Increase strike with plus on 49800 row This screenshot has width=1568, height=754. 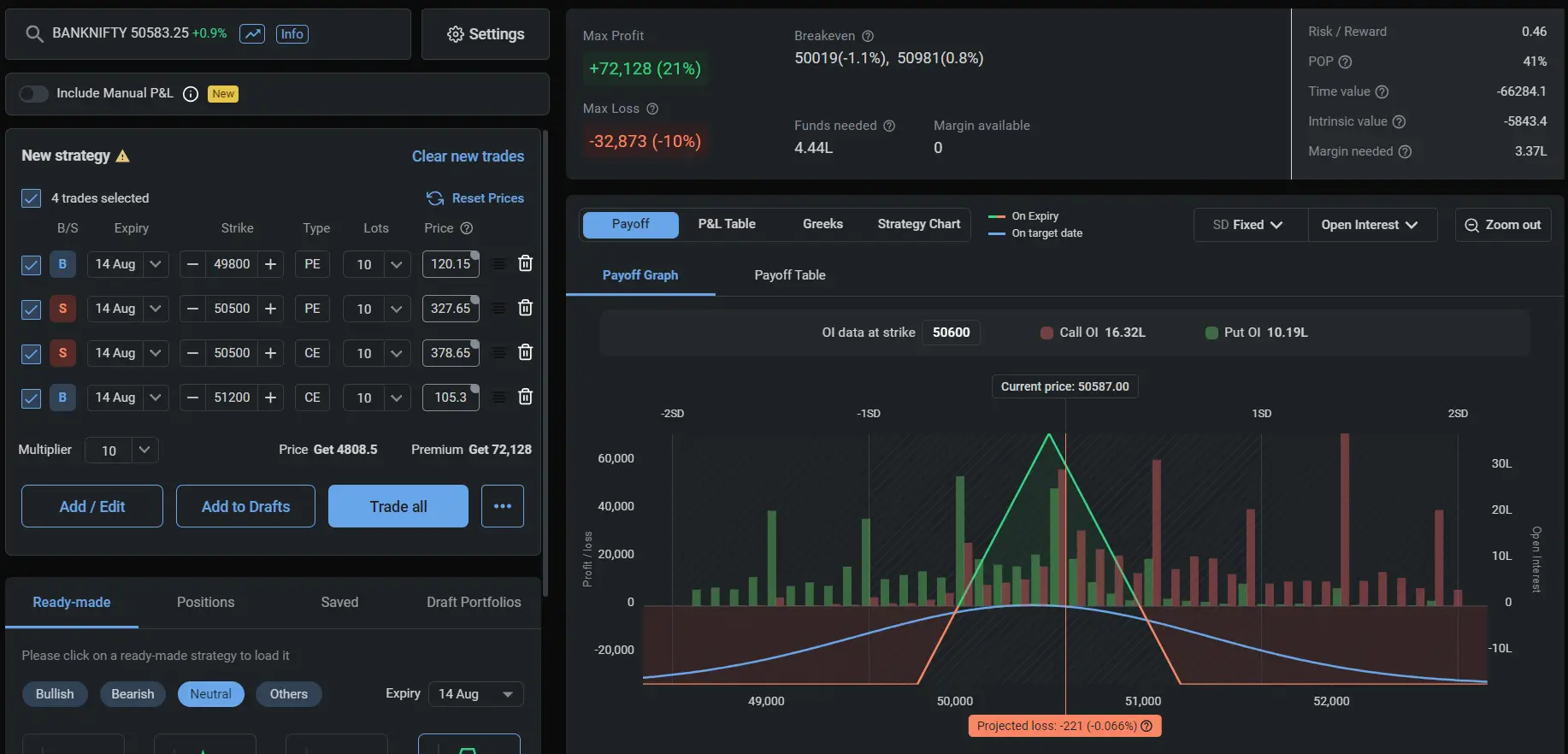click(x=270, y=264)
